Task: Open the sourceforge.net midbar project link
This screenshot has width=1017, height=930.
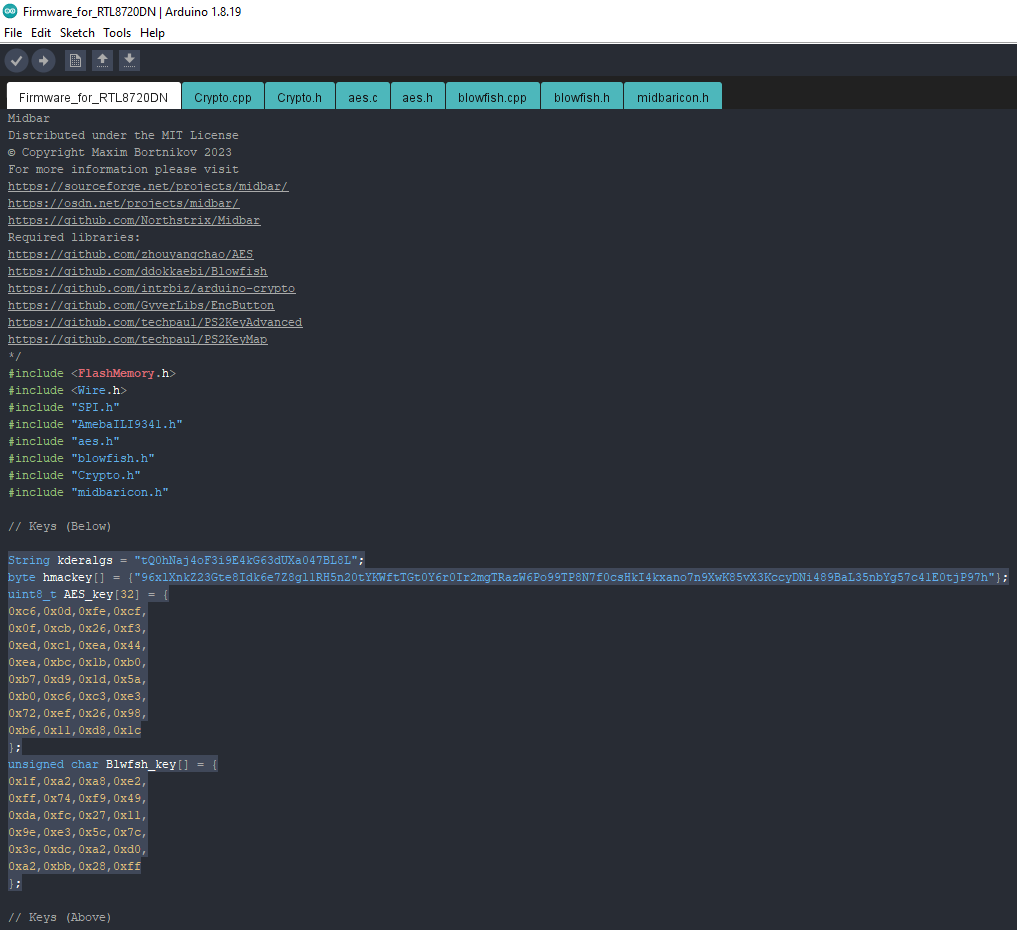Action: pyautogui.click(x=148, y=185)
